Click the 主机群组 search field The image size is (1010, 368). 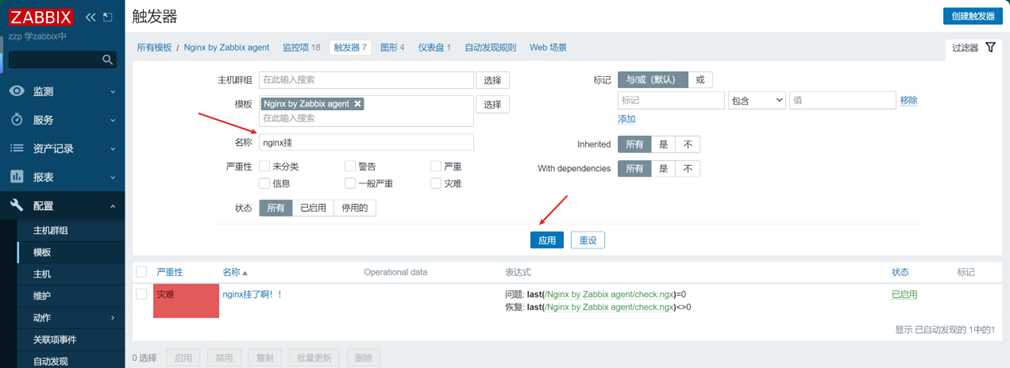point(367,80)
